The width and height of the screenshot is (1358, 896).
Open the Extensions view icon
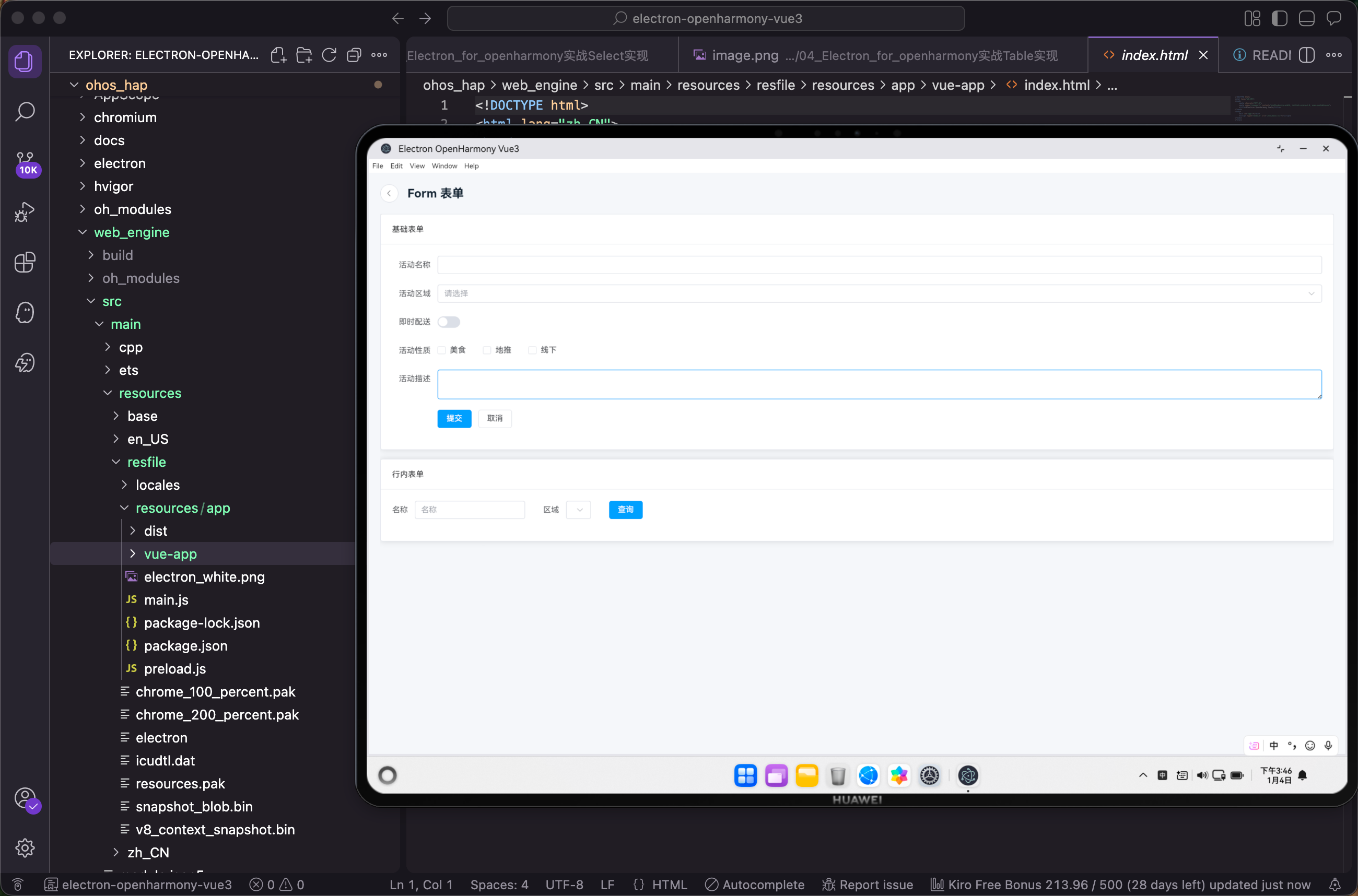coord(25,262)
